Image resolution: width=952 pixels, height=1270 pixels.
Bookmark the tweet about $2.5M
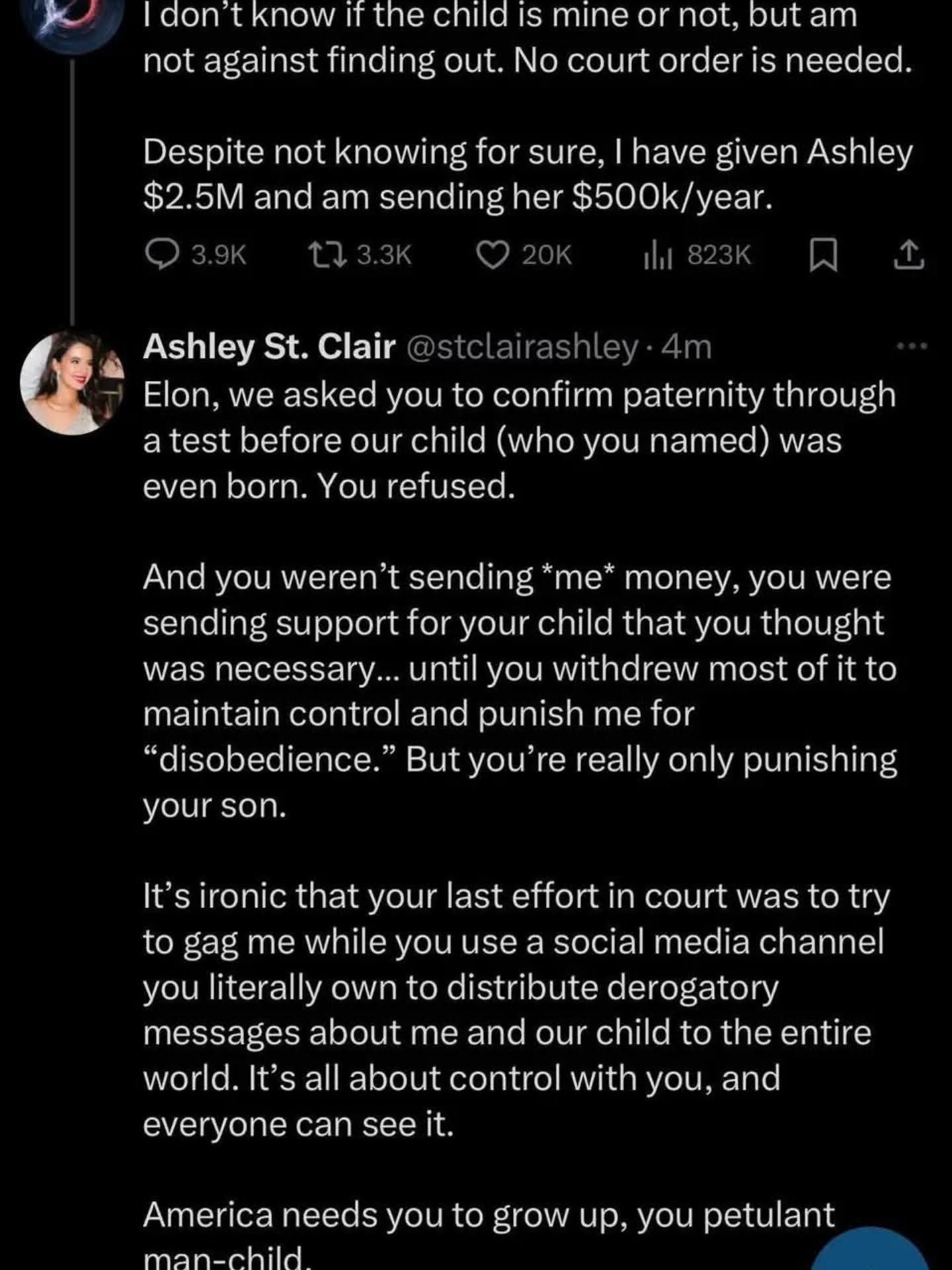click(x=824, y=256)
